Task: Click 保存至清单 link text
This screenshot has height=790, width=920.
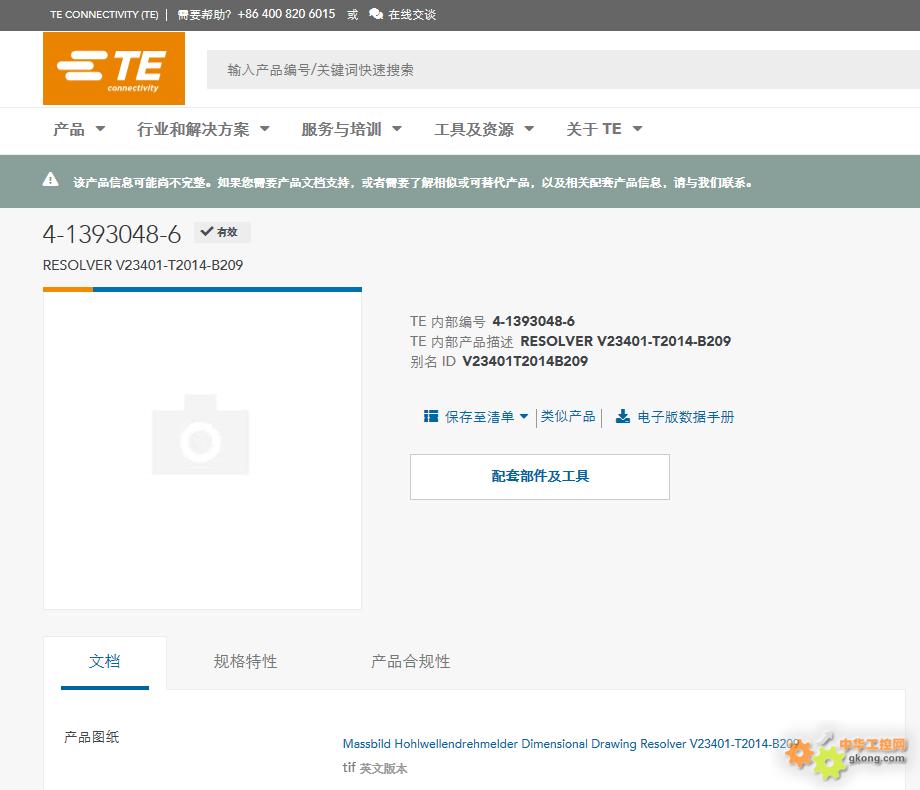Action: 479,417
